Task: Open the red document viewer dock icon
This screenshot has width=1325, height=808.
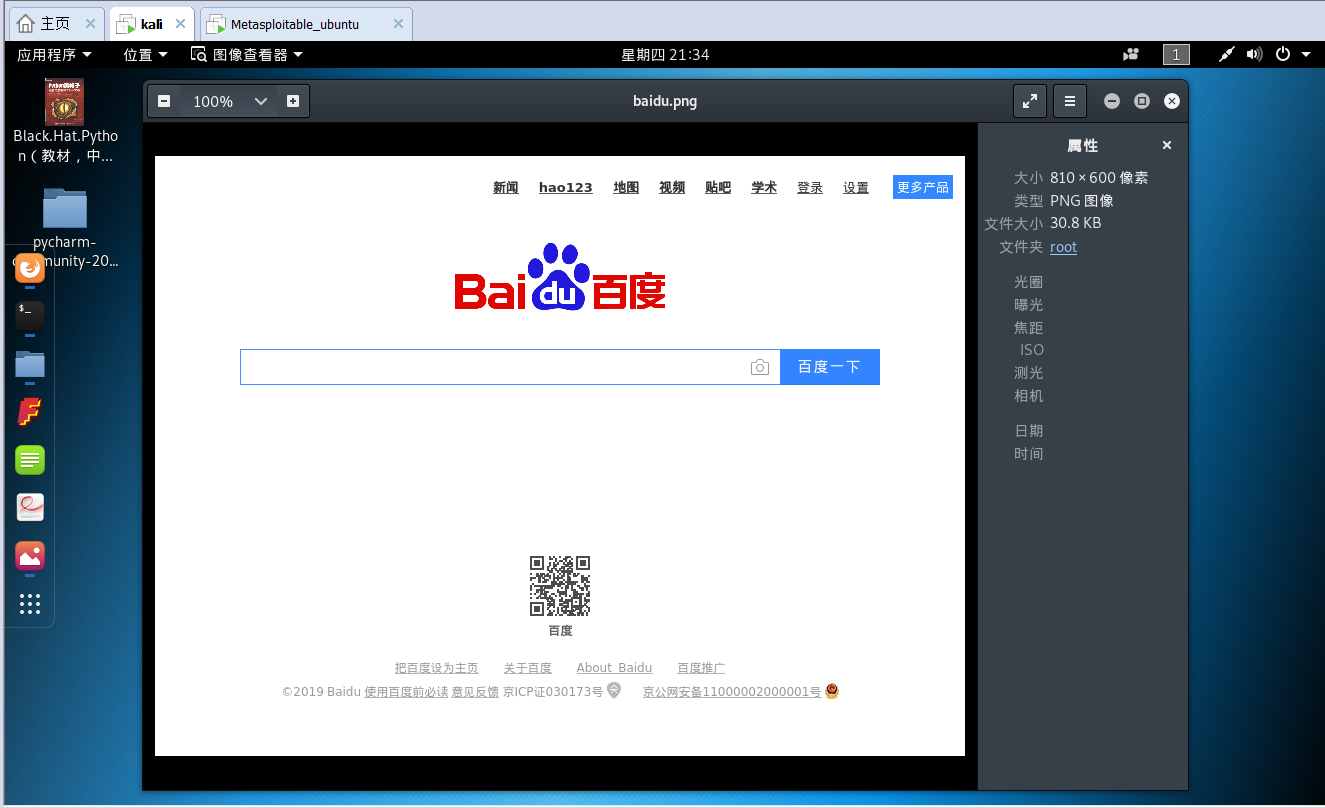Action: click(x=30, y=507)
